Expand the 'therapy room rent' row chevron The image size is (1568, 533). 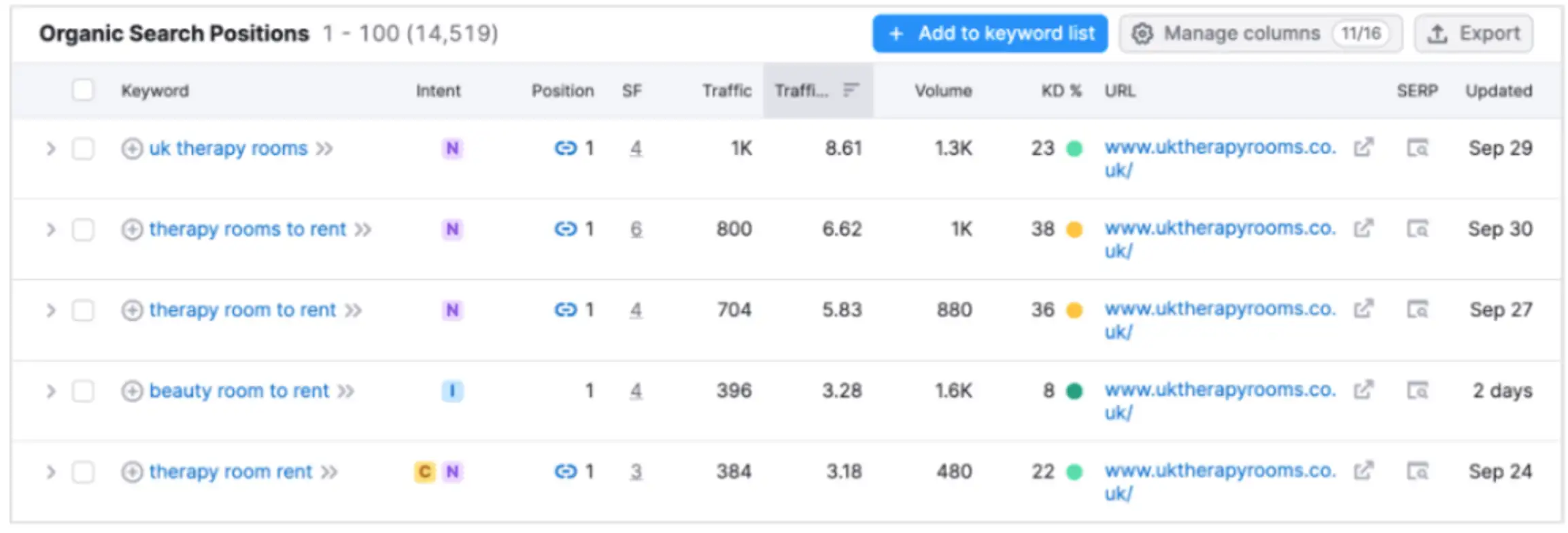click(50, 472)
